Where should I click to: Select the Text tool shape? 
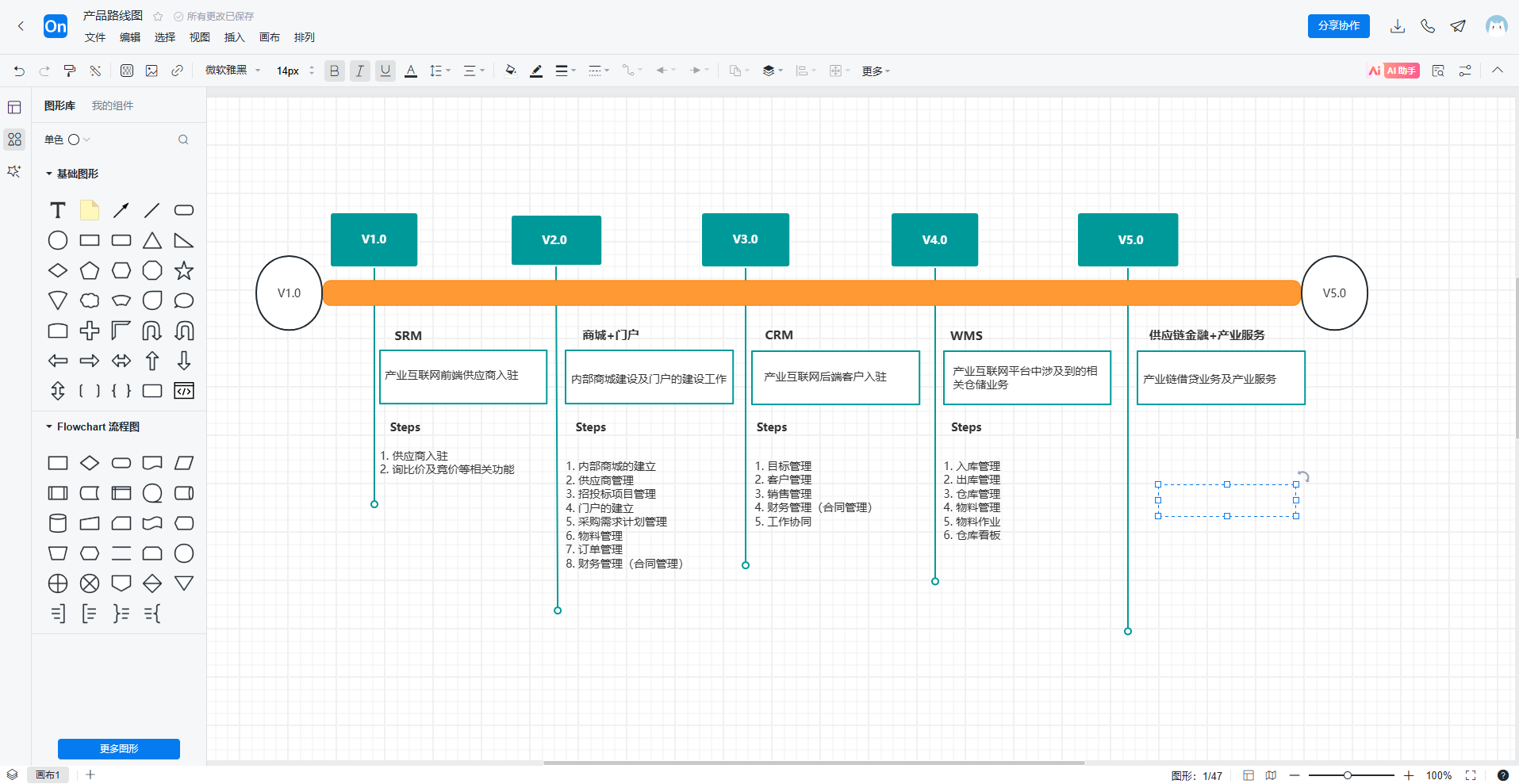(58, 210)
